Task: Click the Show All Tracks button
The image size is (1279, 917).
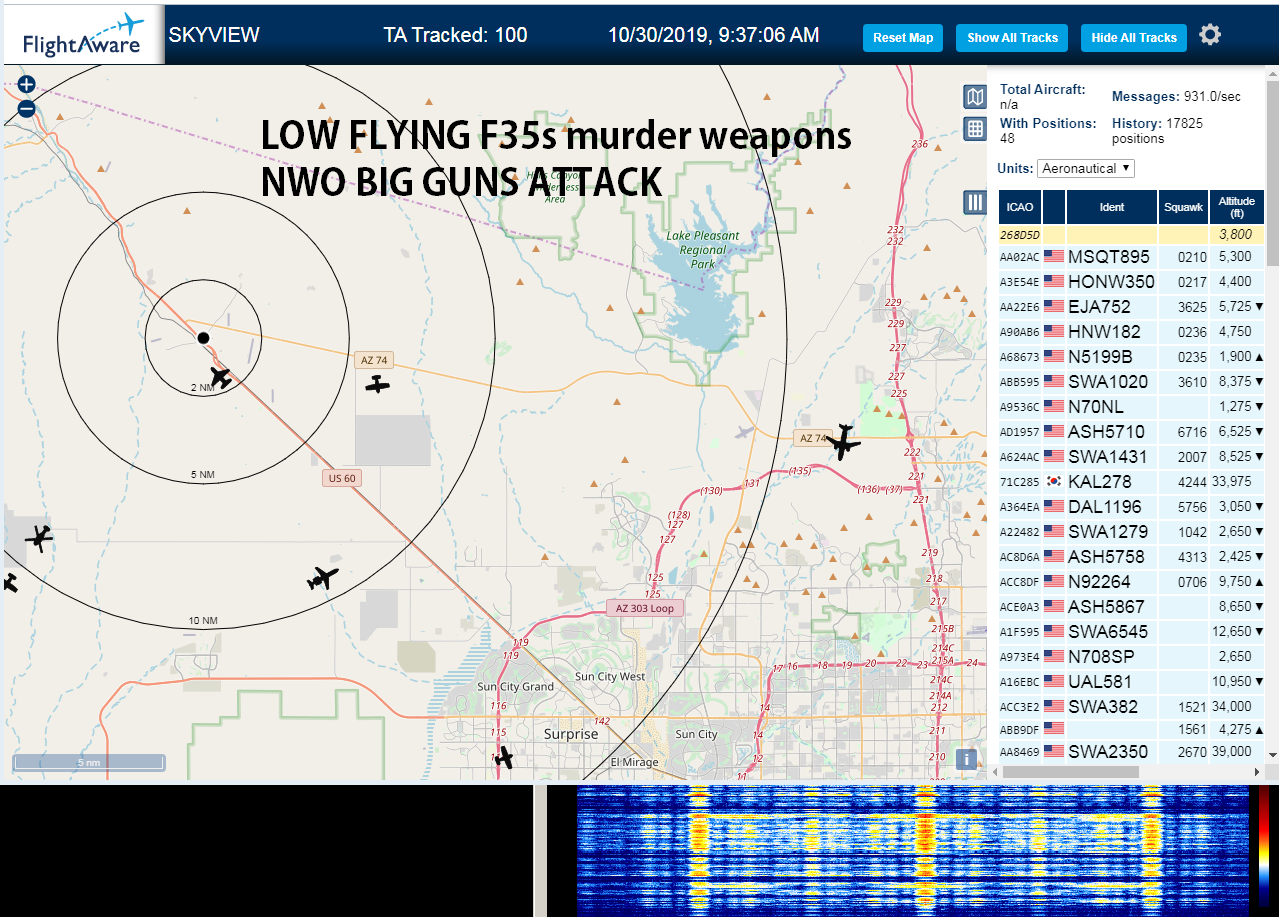Action: click(x=1013, y=38)
